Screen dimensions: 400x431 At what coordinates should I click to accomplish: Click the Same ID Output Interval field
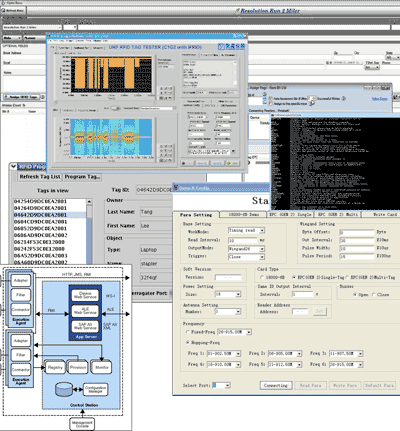tap(303, 294)
